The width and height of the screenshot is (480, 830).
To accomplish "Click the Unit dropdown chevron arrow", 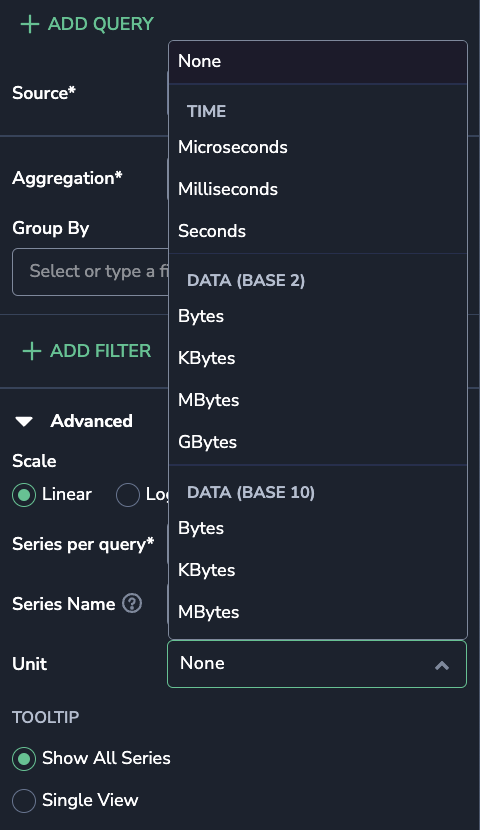I will click(x=442, y=665).
